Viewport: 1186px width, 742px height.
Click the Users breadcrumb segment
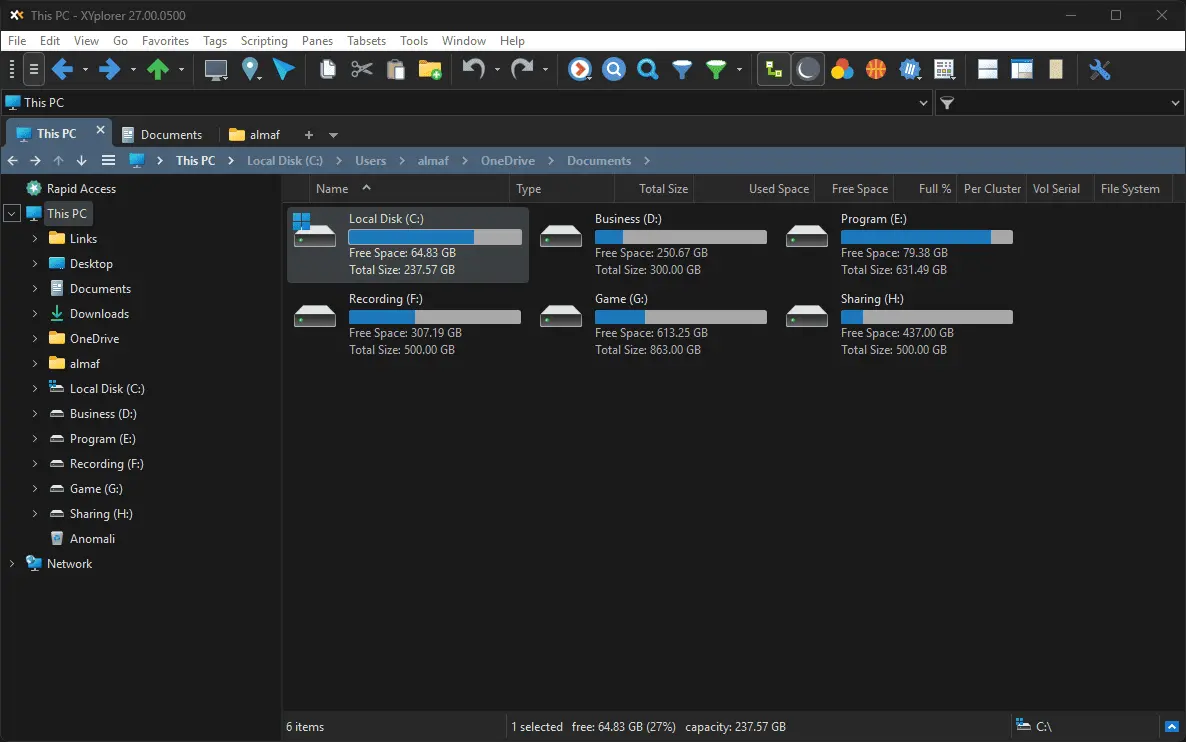tap(371, 161)
